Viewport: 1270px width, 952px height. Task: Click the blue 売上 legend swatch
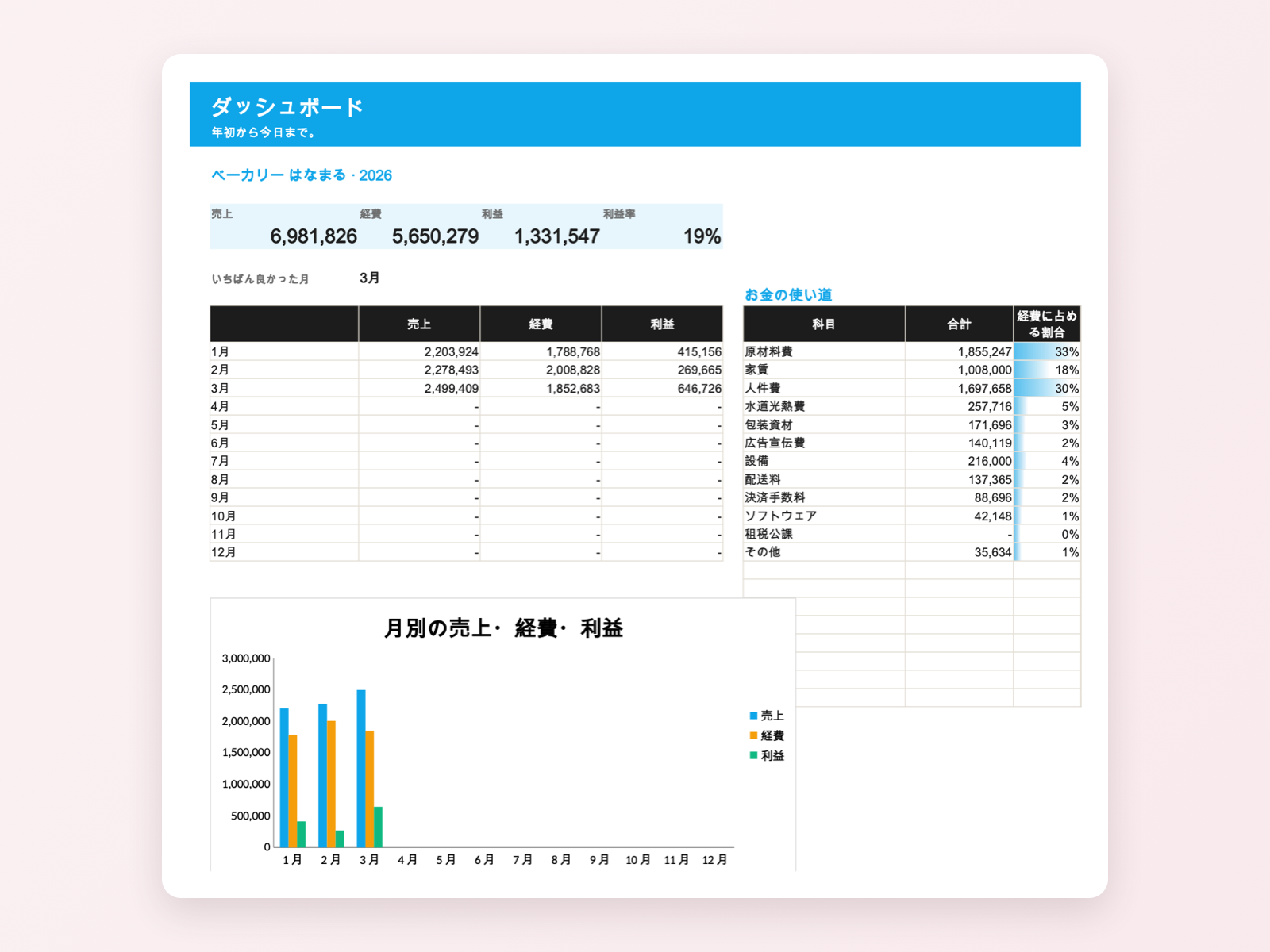[x=753, y=716]
